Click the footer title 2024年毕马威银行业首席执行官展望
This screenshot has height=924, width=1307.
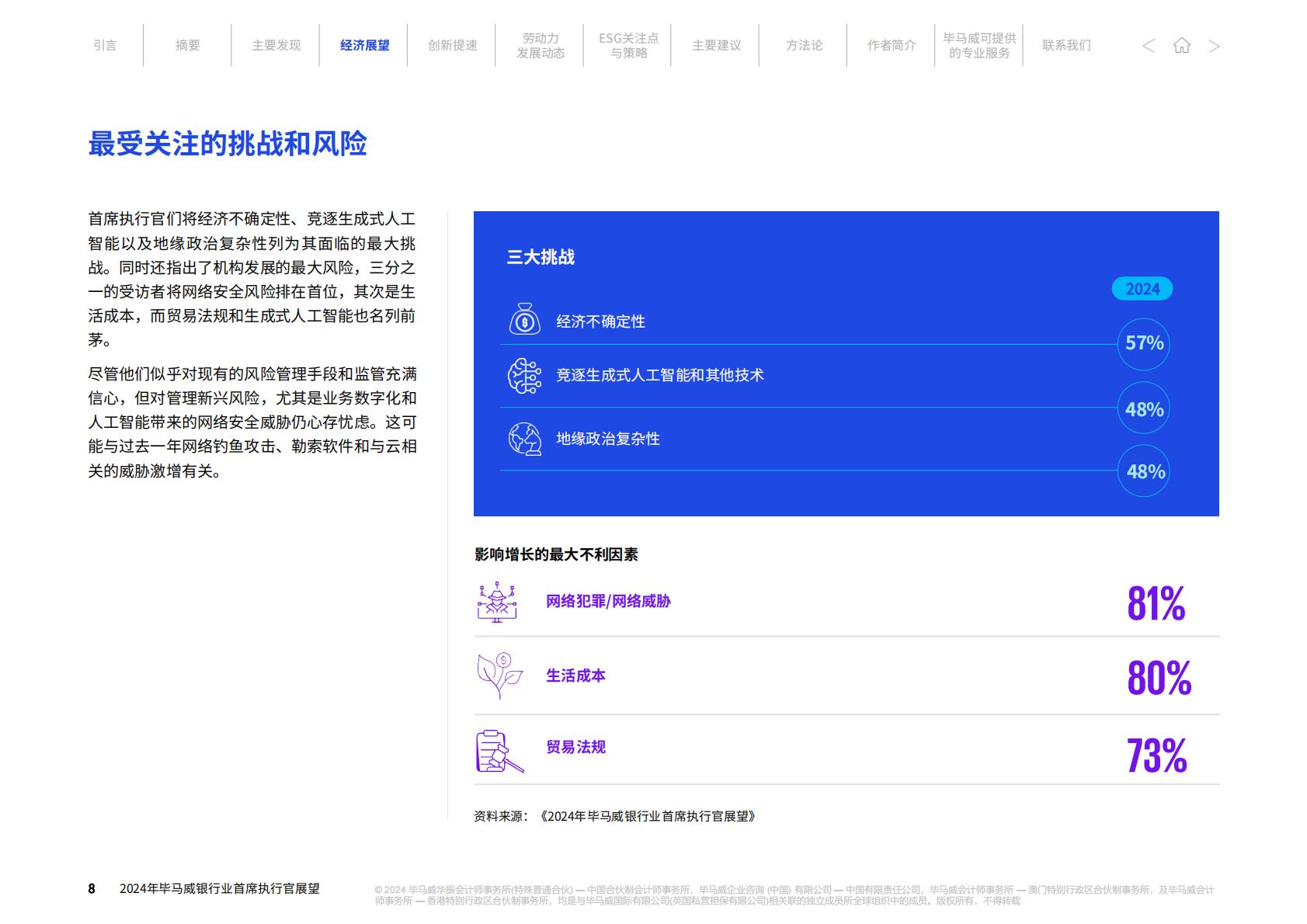pos(220,889)
